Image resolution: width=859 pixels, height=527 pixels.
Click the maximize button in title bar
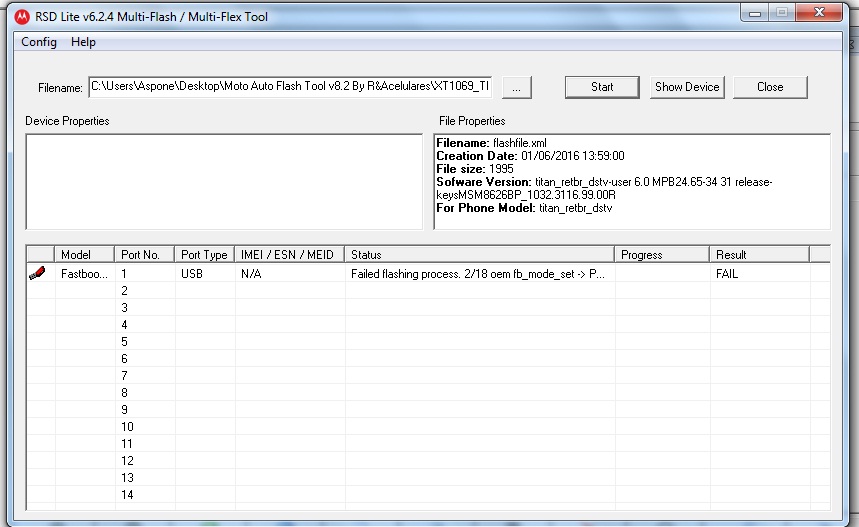click(782, 13)
